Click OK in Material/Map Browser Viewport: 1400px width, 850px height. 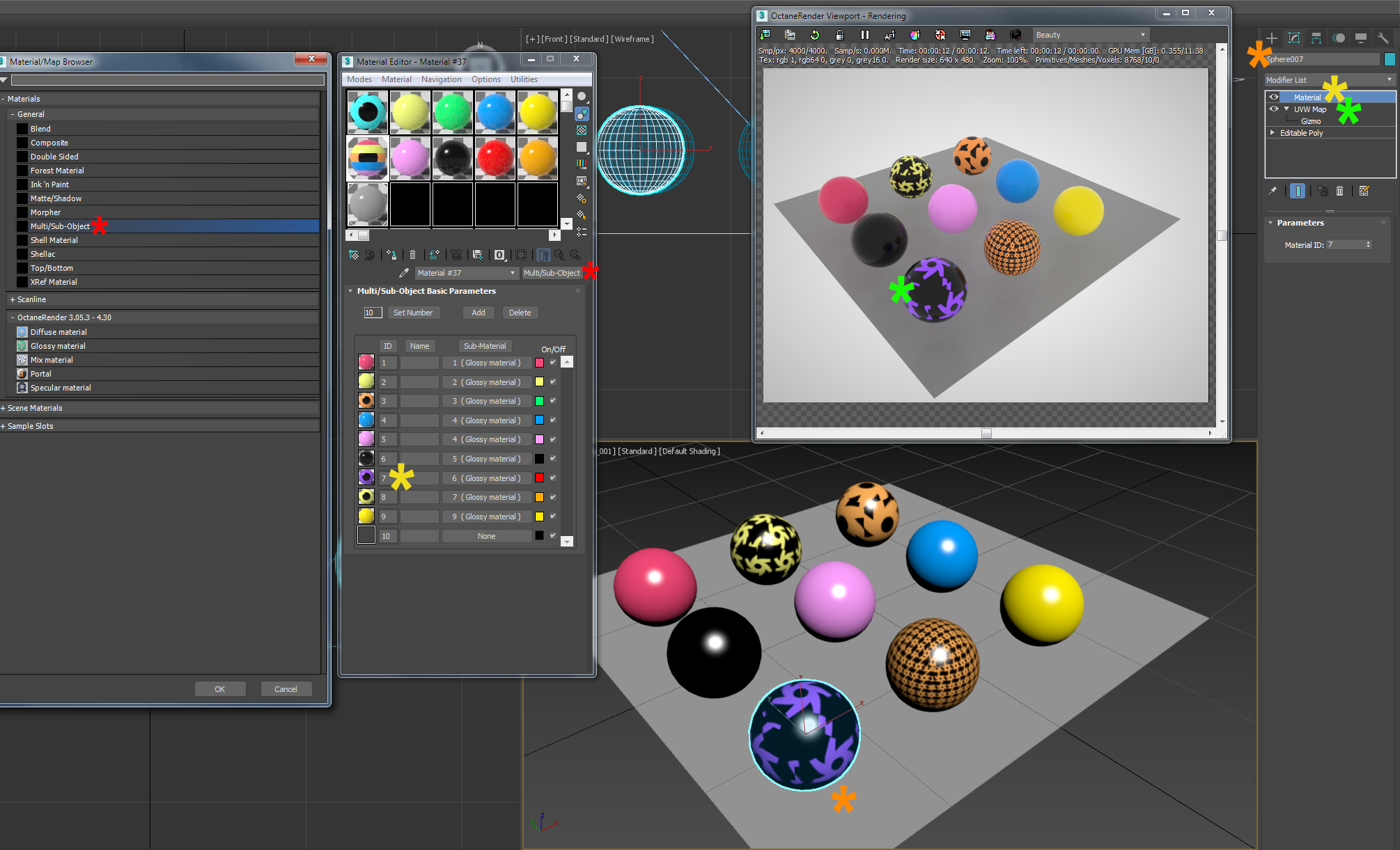coord(220,689)
